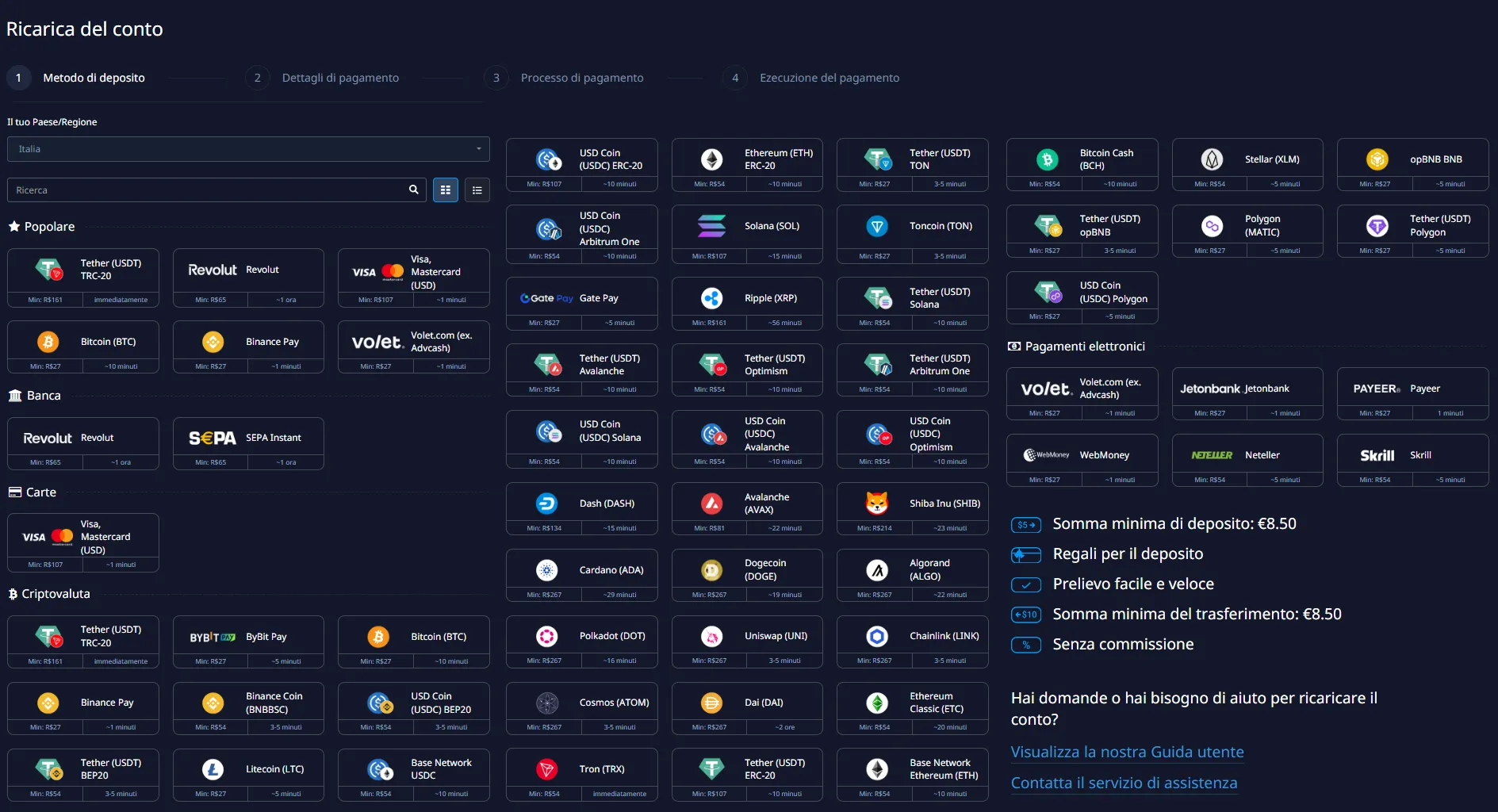The image size is (1498, 812).
Task: Switch to grid view layout
Action: (x=446, y=190)
